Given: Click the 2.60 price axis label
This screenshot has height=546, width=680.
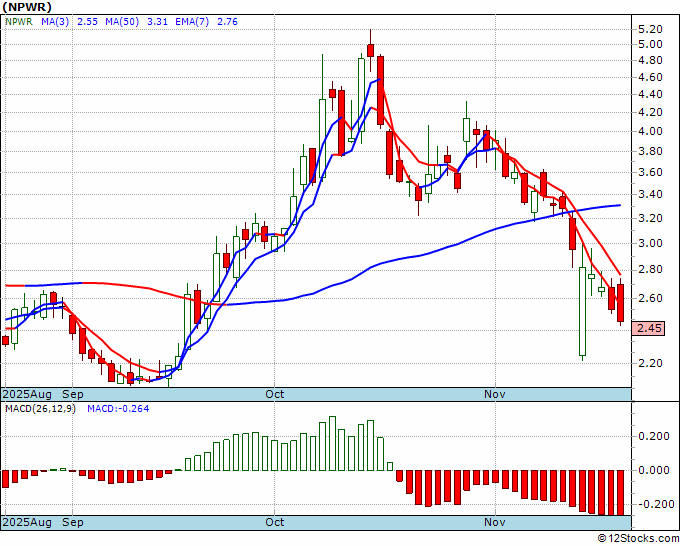Looking at the screenshot, I should (650, 298).
